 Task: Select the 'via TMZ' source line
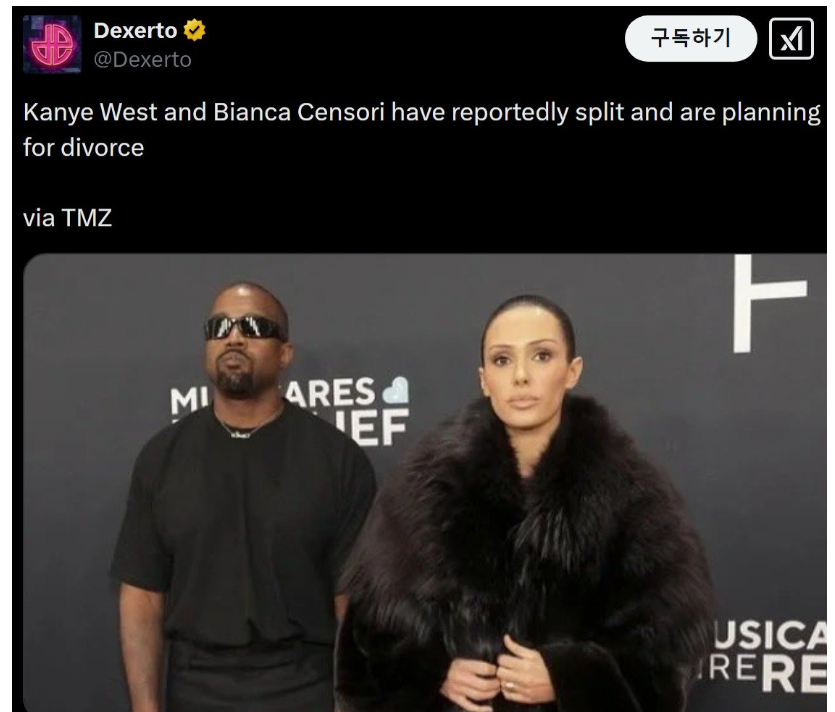pos(68,218)
